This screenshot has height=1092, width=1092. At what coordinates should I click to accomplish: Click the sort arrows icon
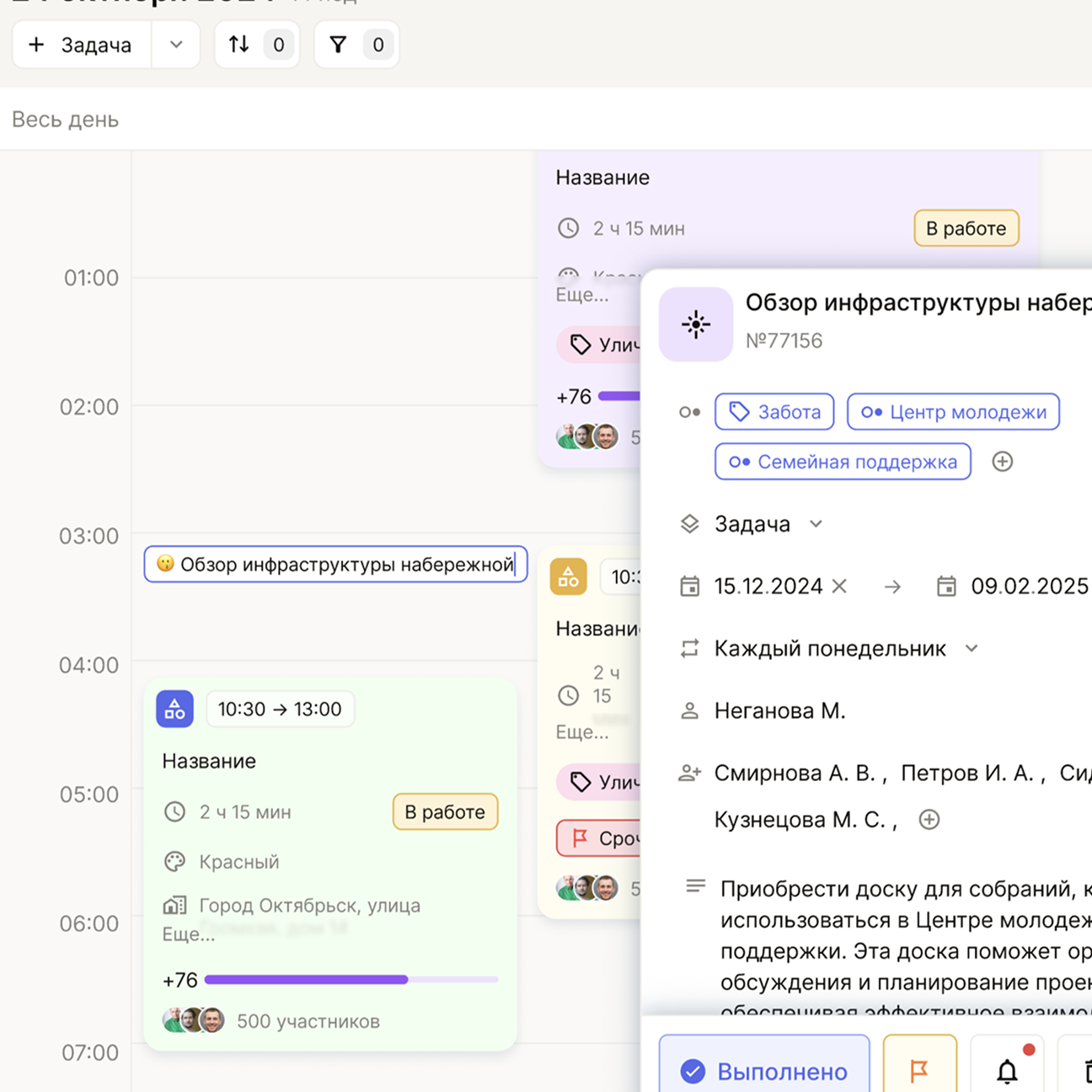point(239,45)
